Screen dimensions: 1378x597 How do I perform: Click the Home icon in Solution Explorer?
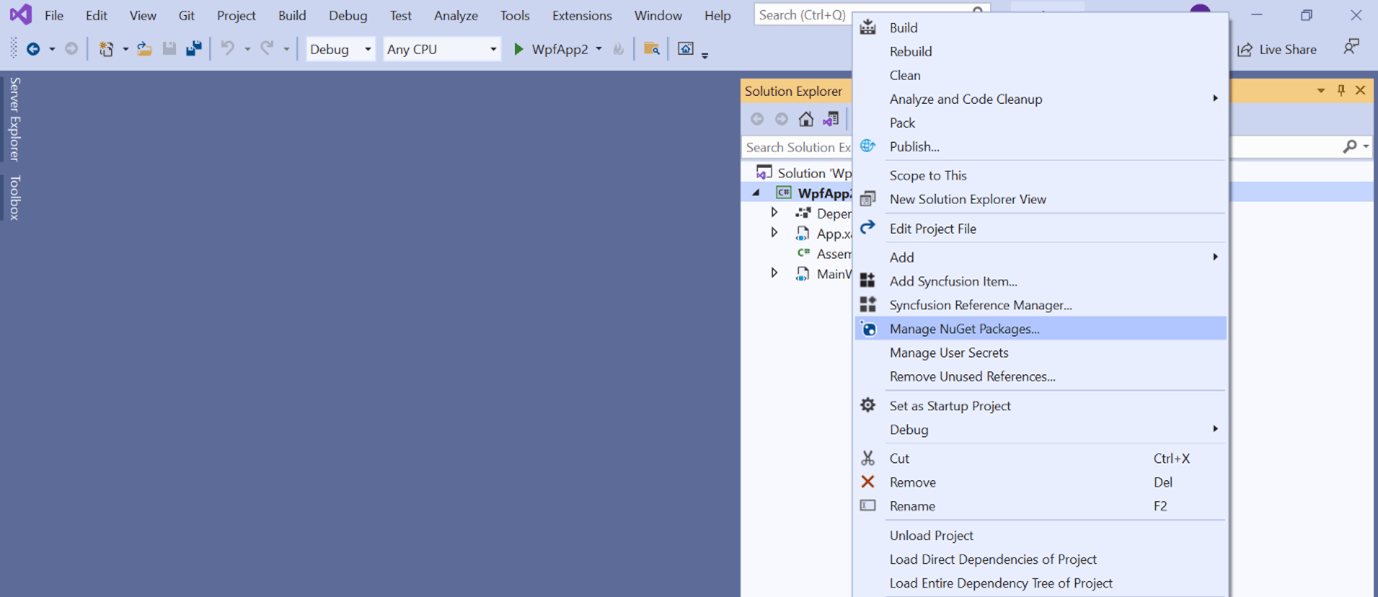(806, 118)
